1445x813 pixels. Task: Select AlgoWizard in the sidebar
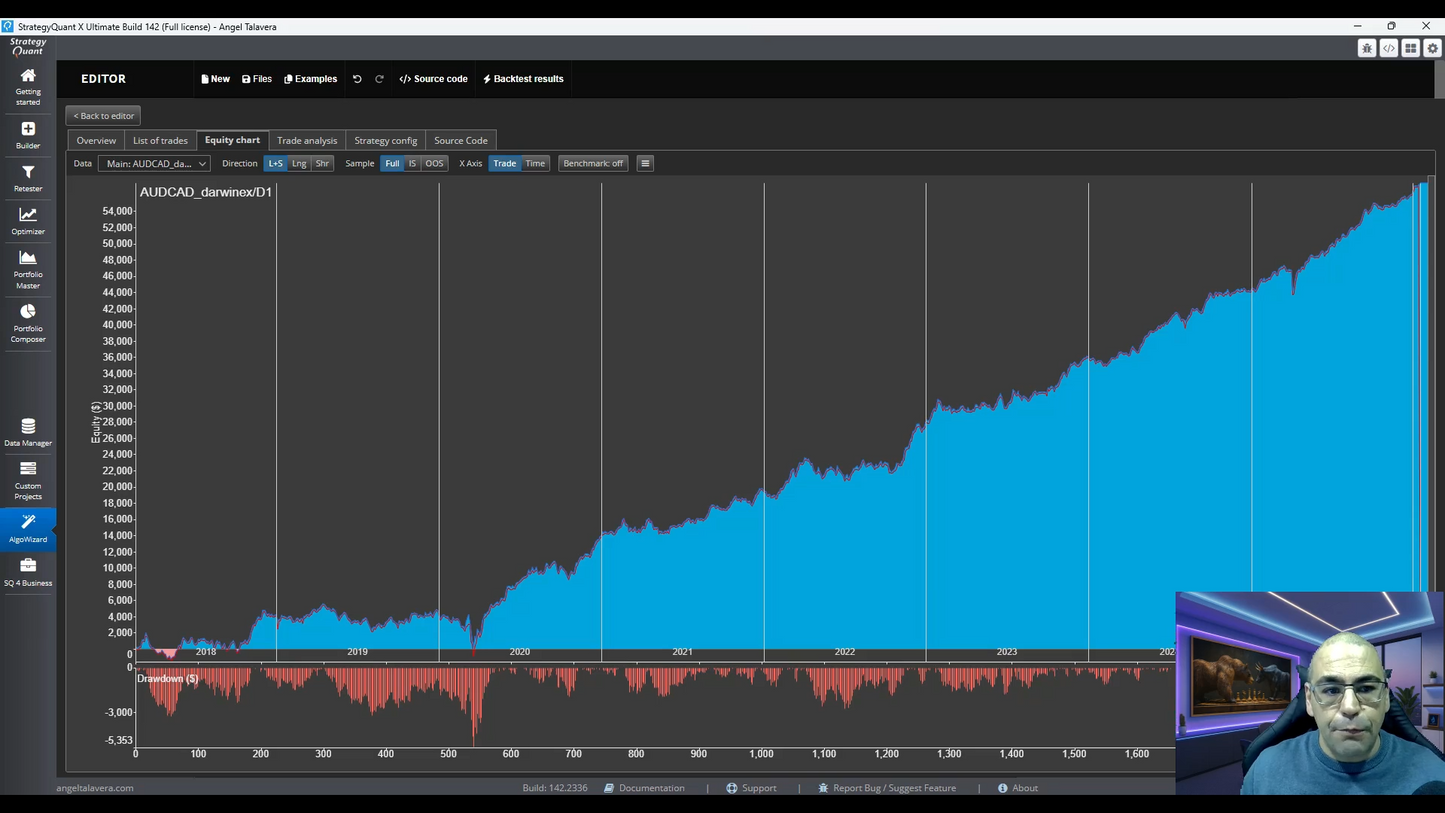click(28, 528)
